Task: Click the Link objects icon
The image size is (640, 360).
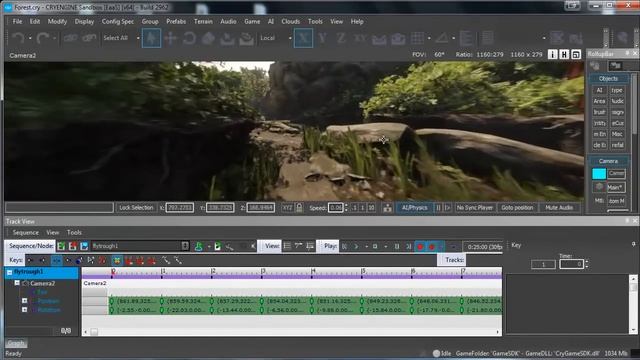Action: click(71, 38)
